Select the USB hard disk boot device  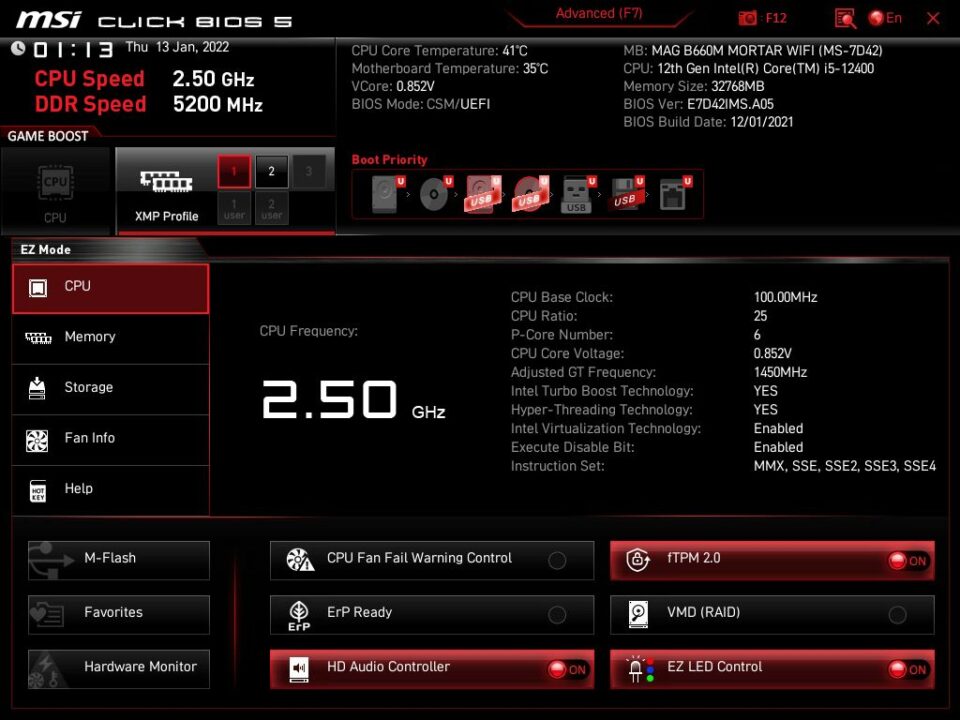[482, 193]
